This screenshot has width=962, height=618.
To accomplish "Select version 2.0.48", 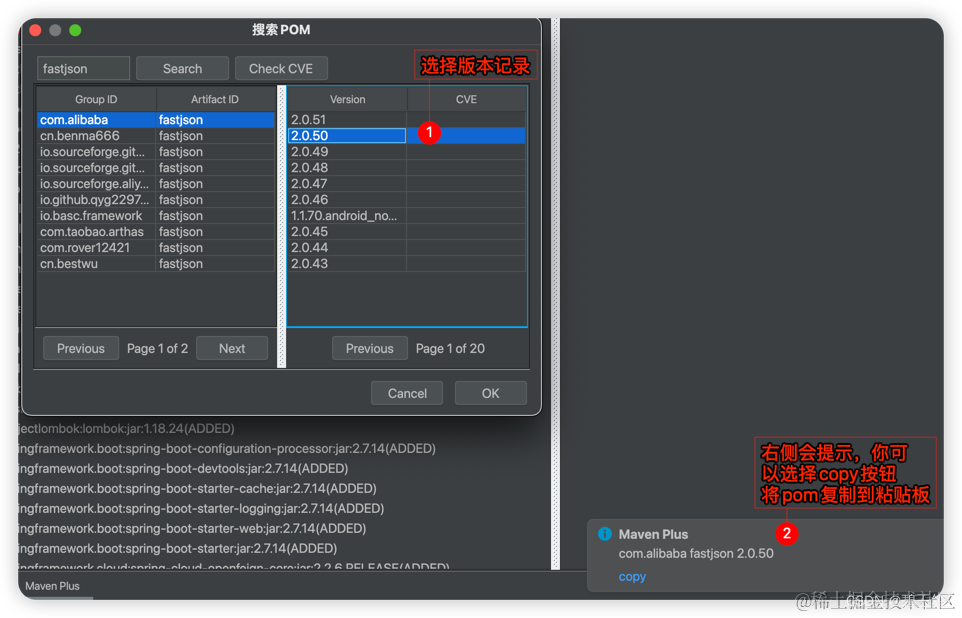I will pos(407,168).
